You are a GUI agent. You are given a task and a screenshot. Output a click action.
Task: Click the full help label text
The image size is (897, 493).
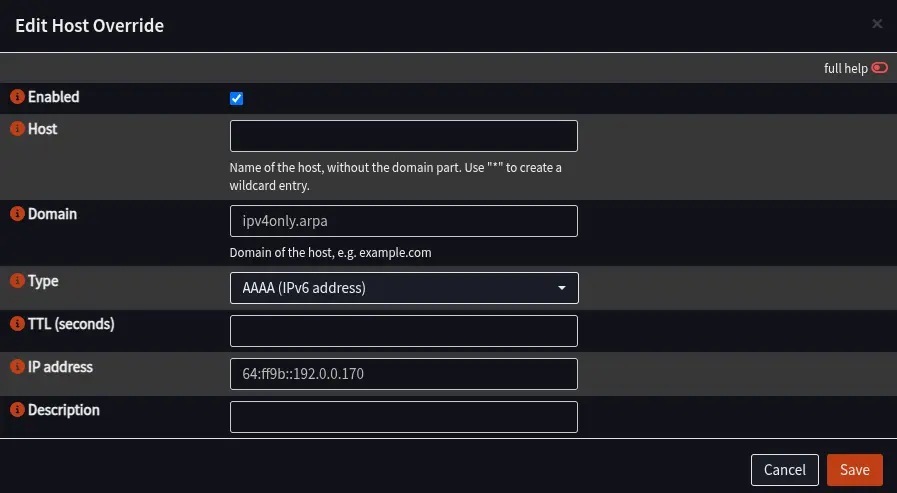[x=846, y=69]
